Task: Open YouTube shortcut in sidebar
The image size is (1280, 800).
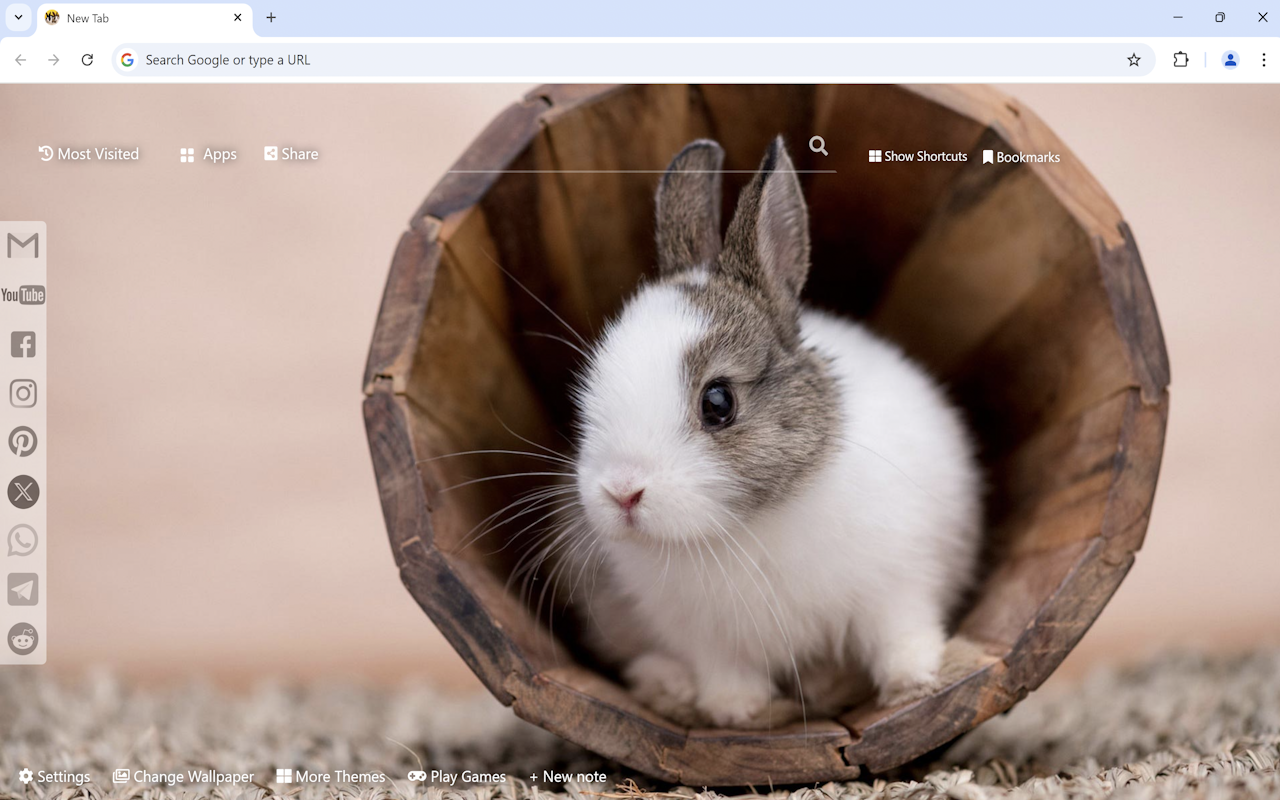Action: [x=23, y=295]
